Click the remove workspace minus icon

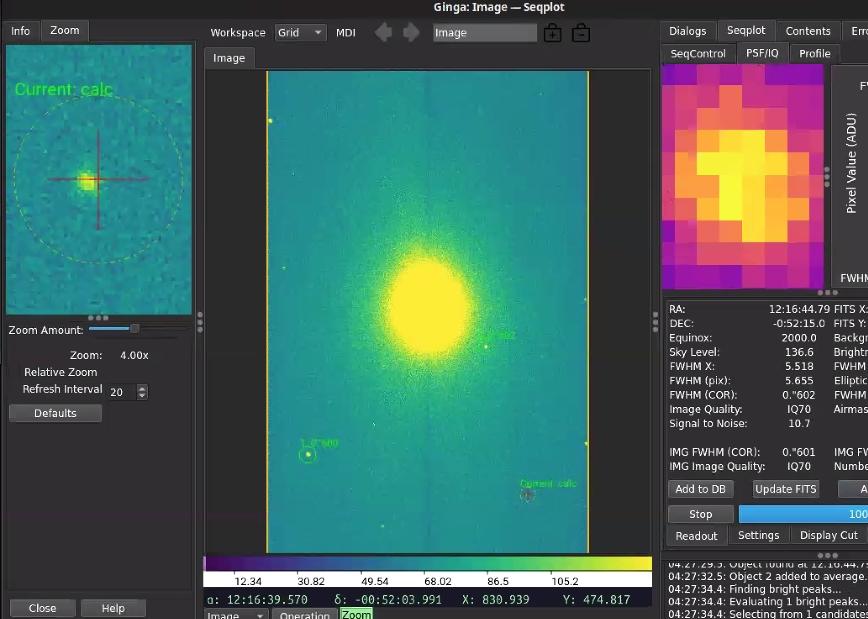coord(581,33)
